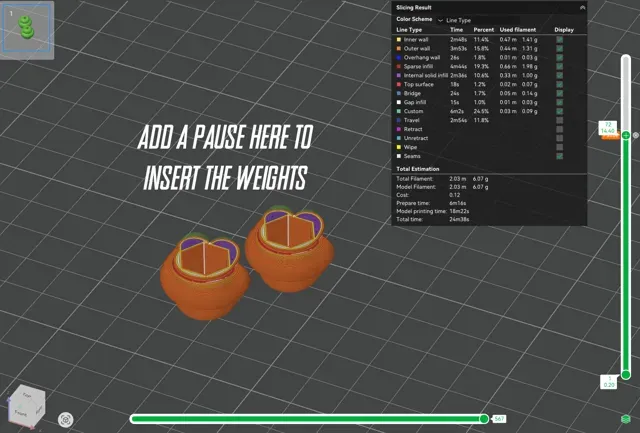Click the layer 72 height 14.40 label

click(x=608, y=127)
